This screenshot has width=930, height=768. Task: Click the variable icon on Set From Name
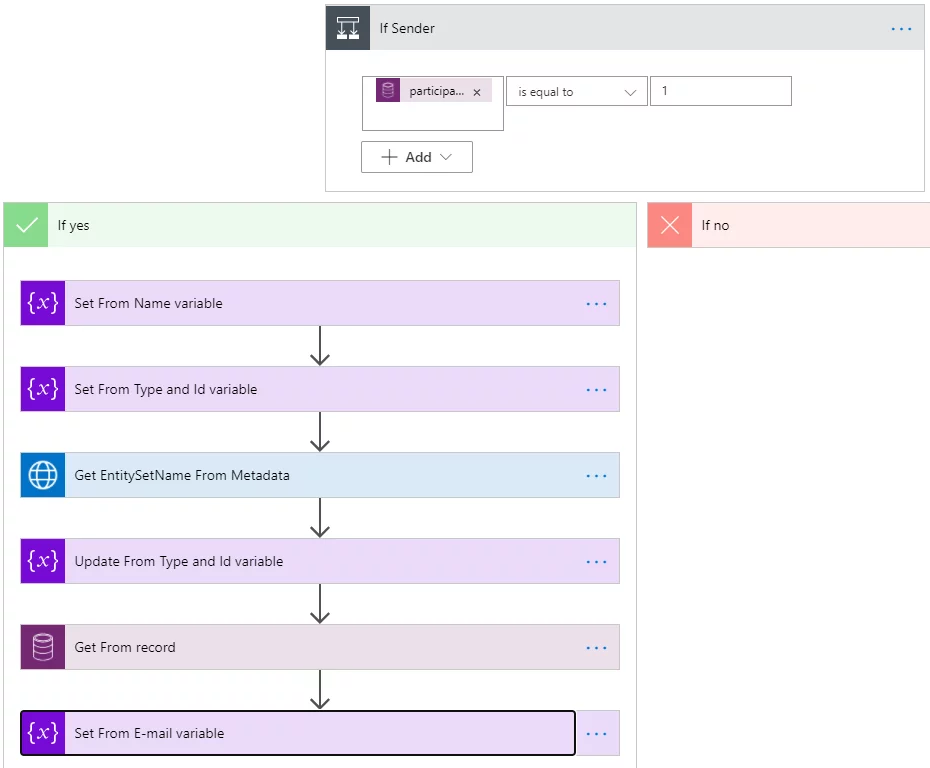tap(43, 303)
